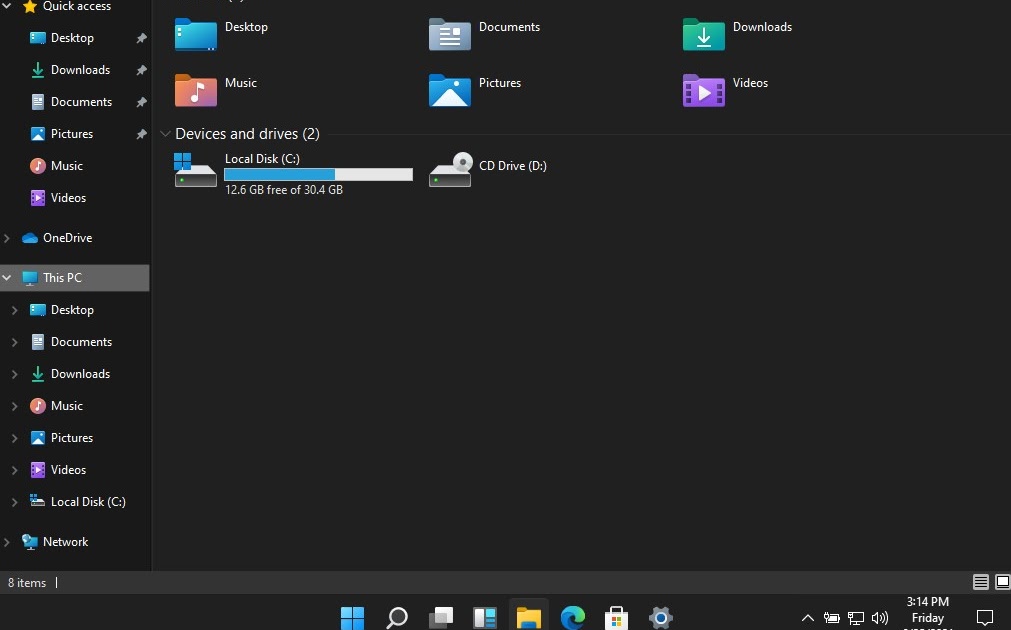The image size is (1011, 630).
Task: Collapse the Devices and drives group
Action: pyautogui.click(x=165, y=134)
